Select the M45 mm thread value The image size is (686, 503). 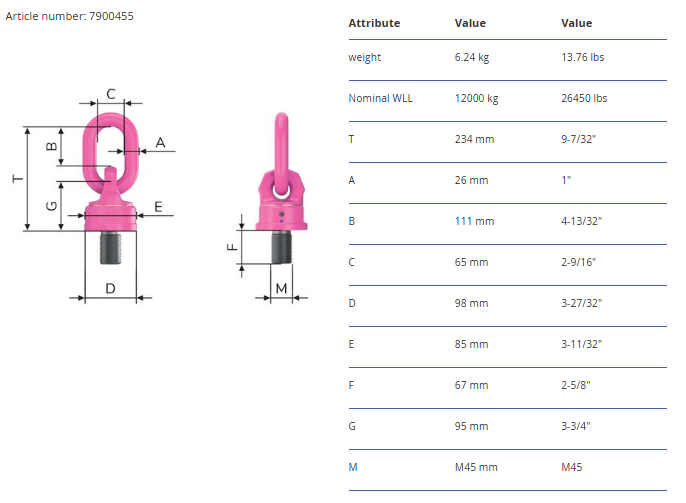(476, 468)
